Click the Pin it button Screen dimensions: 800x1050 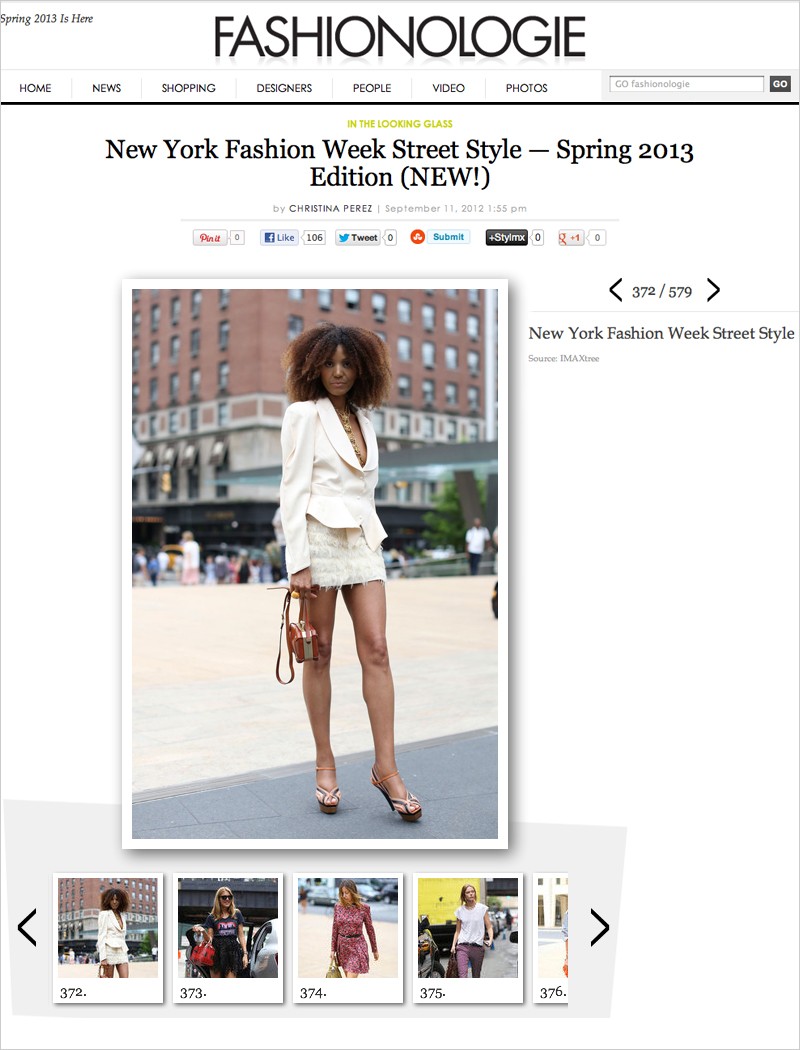click(x=210, y=238)
